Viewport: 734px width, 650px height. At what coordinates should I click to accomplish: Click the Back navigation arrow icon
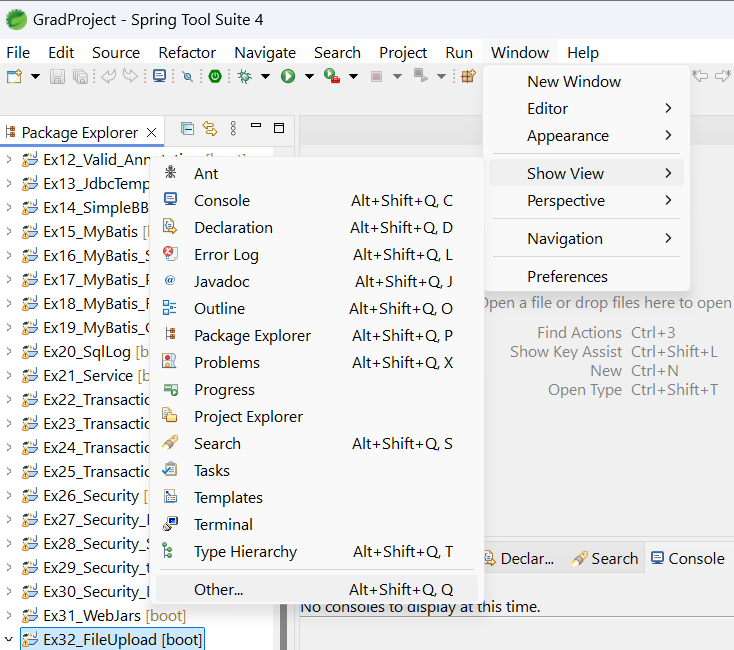(700, 76)
